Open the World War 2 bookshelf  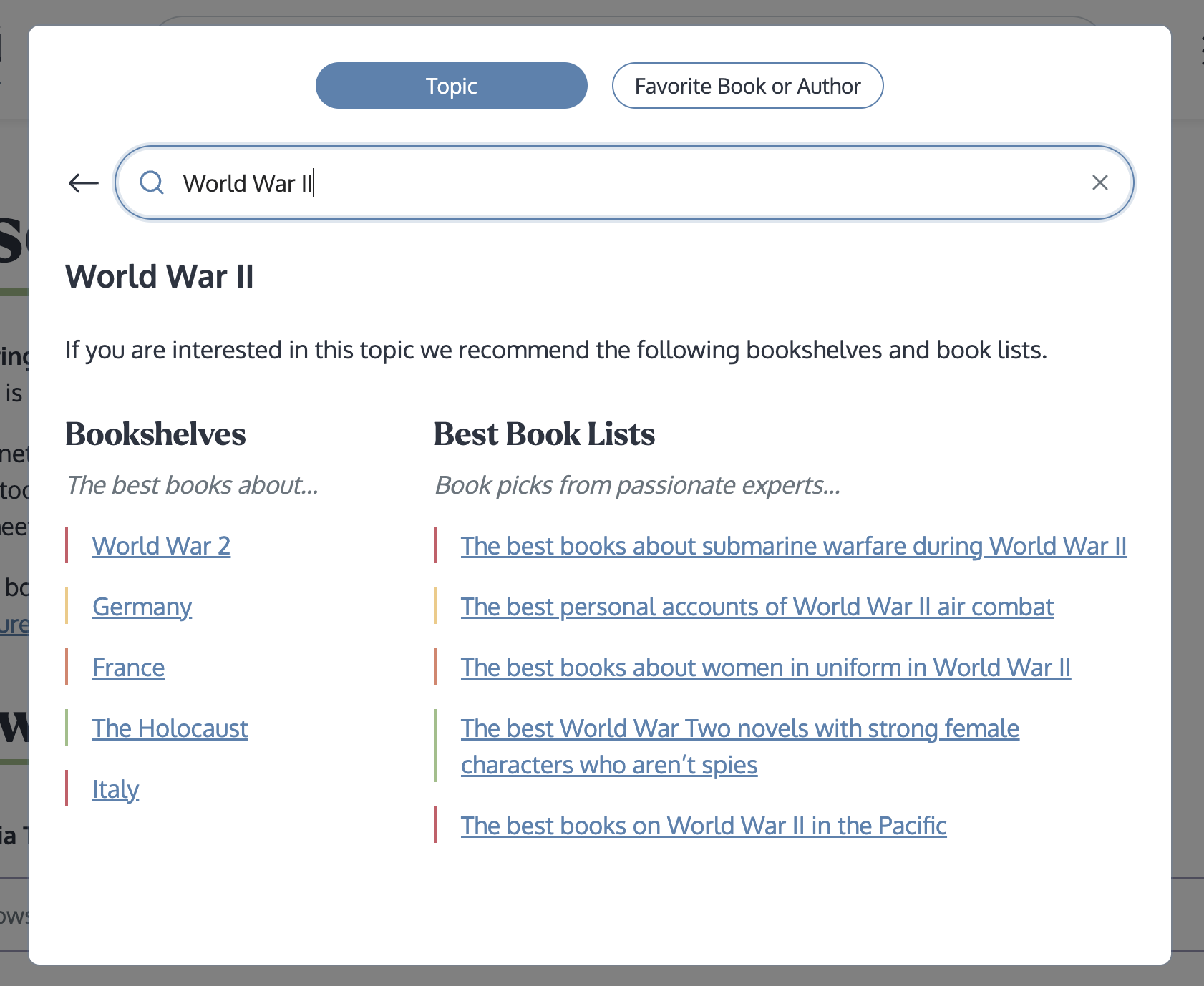(161, 546)
